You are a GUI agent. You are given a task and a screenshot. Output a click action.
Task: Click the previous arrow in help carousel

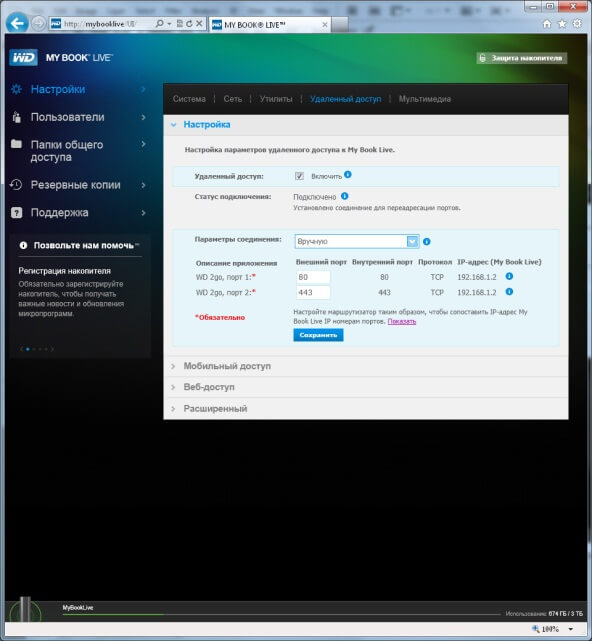pyautogui.click(x=21, y=349)
